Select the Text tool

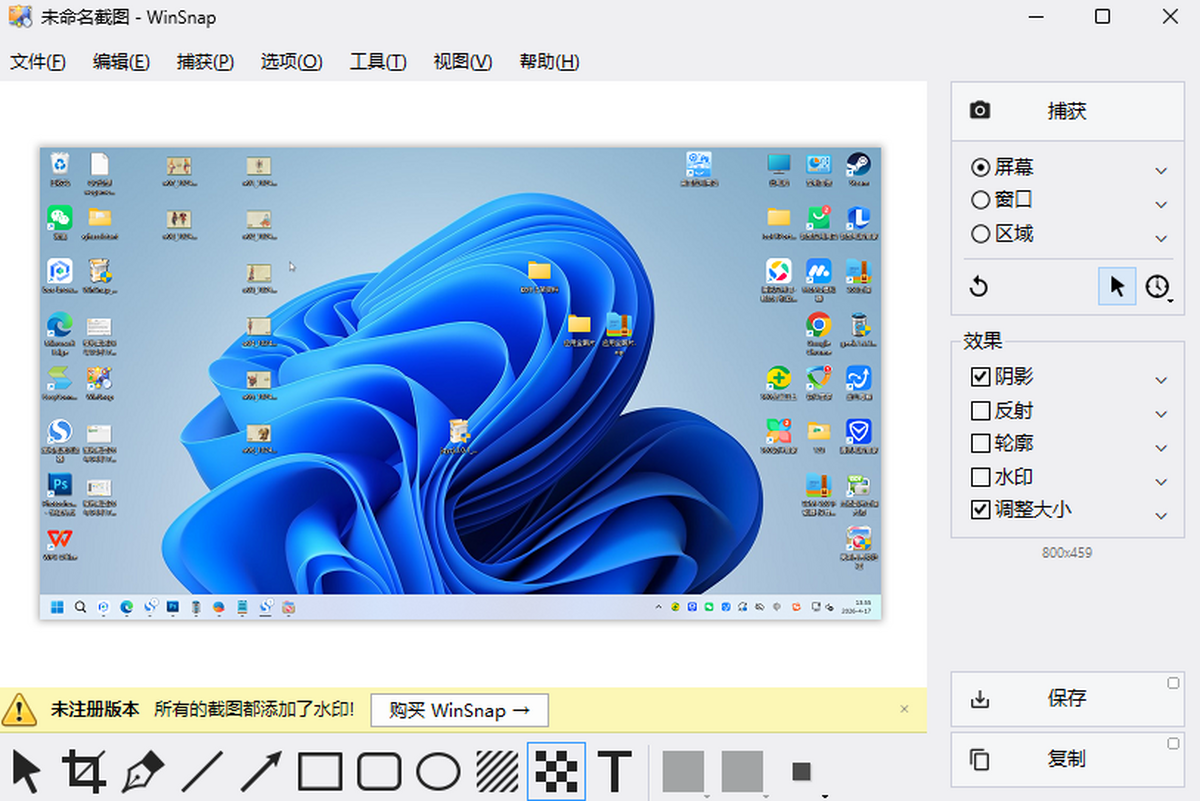[x=615, y=772]
